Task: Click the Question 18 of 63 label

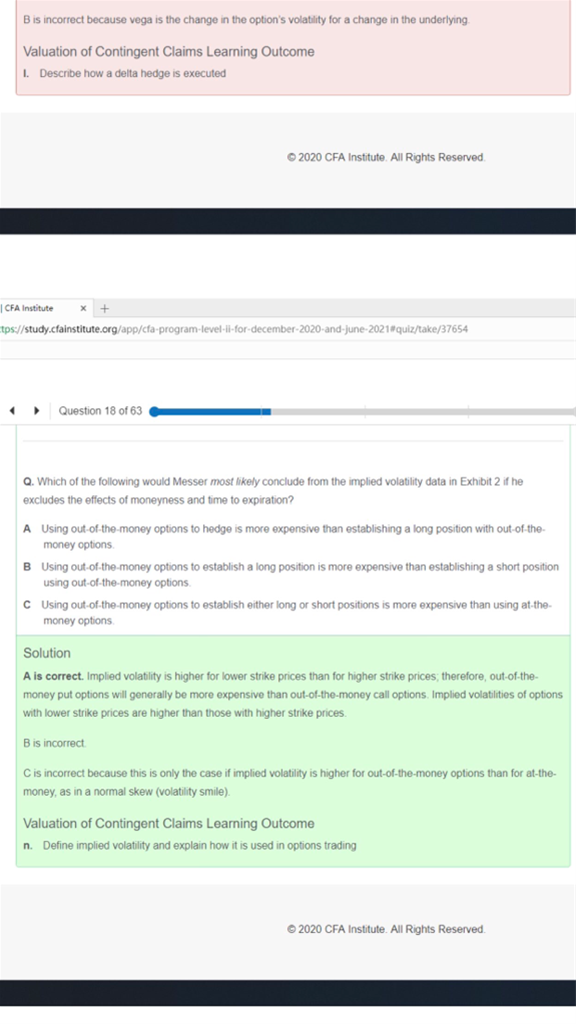Action: click(100, 411)
